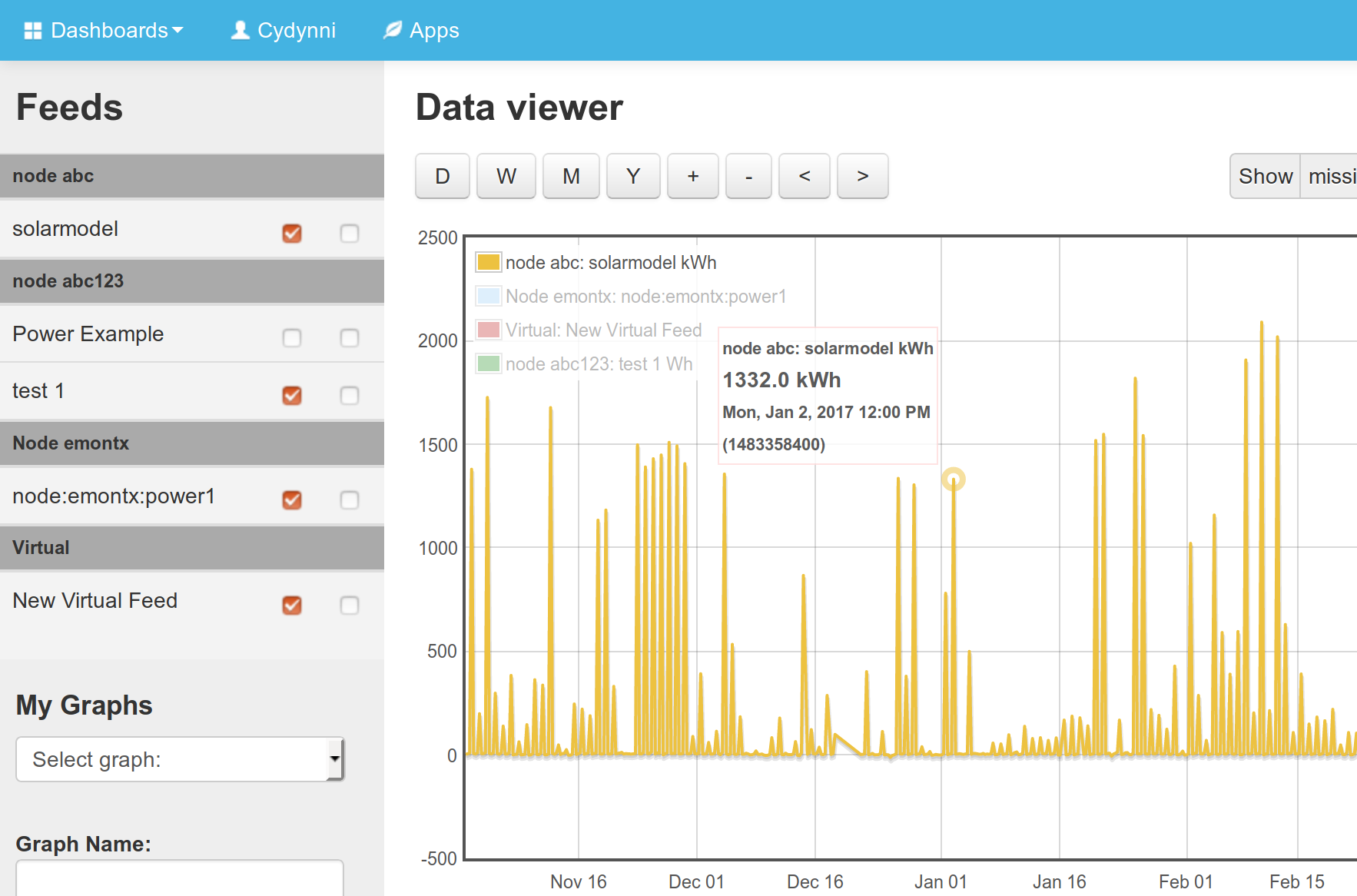Click the yellow solarmodel legend swatch
The height and width of the screenshot is (896, 1357).
click(x=489, y=262)
